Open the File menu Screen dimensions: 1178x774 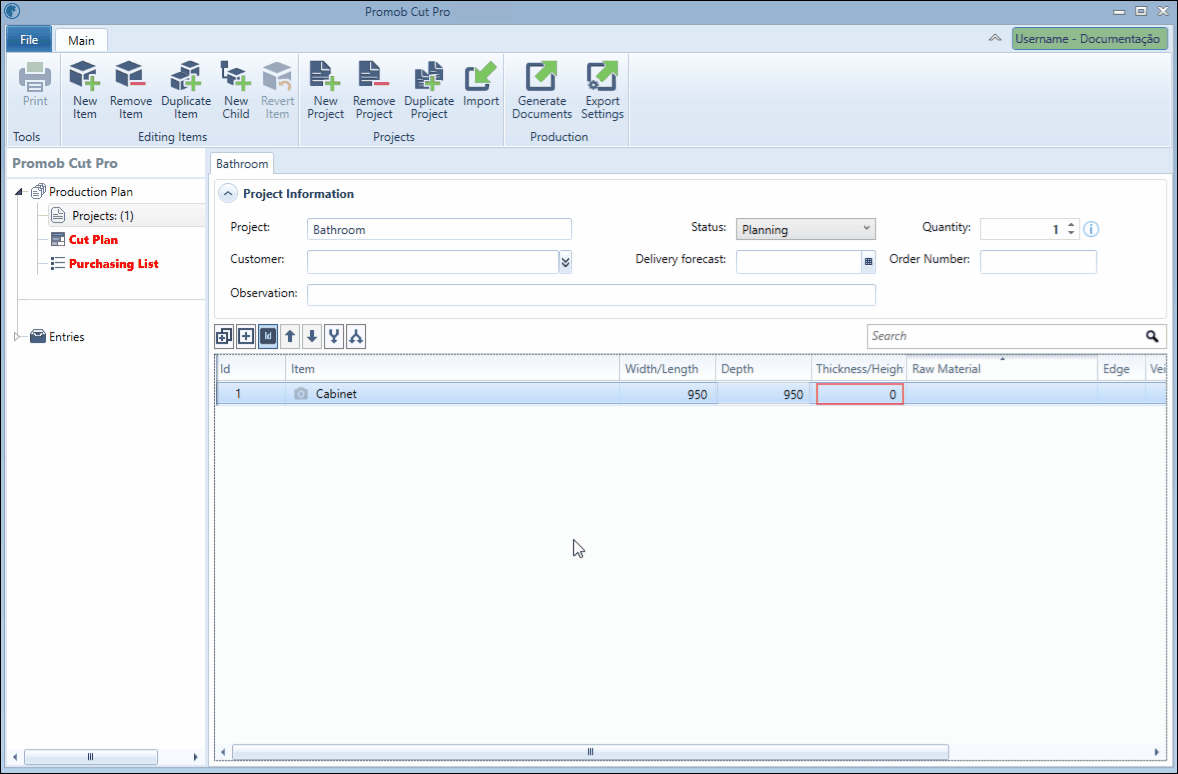[29, 40]
